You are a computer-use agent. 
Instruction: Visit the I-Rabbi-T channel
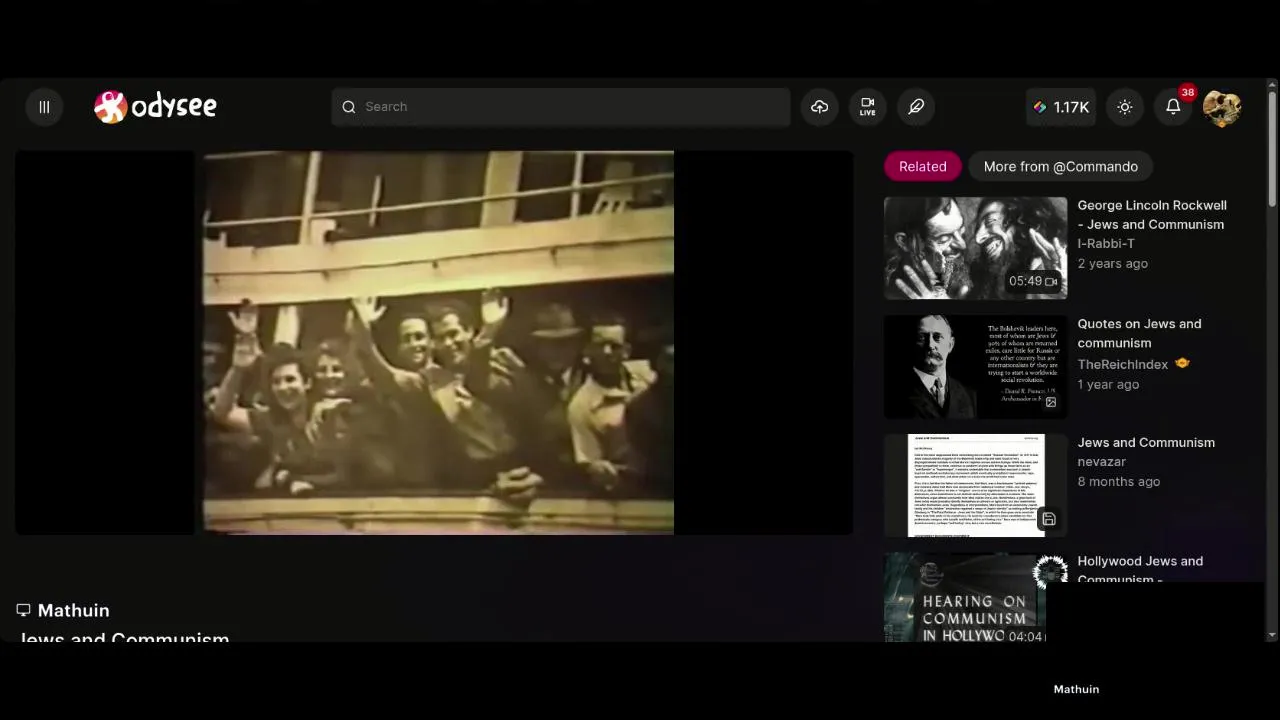(x=1106, y=244)
